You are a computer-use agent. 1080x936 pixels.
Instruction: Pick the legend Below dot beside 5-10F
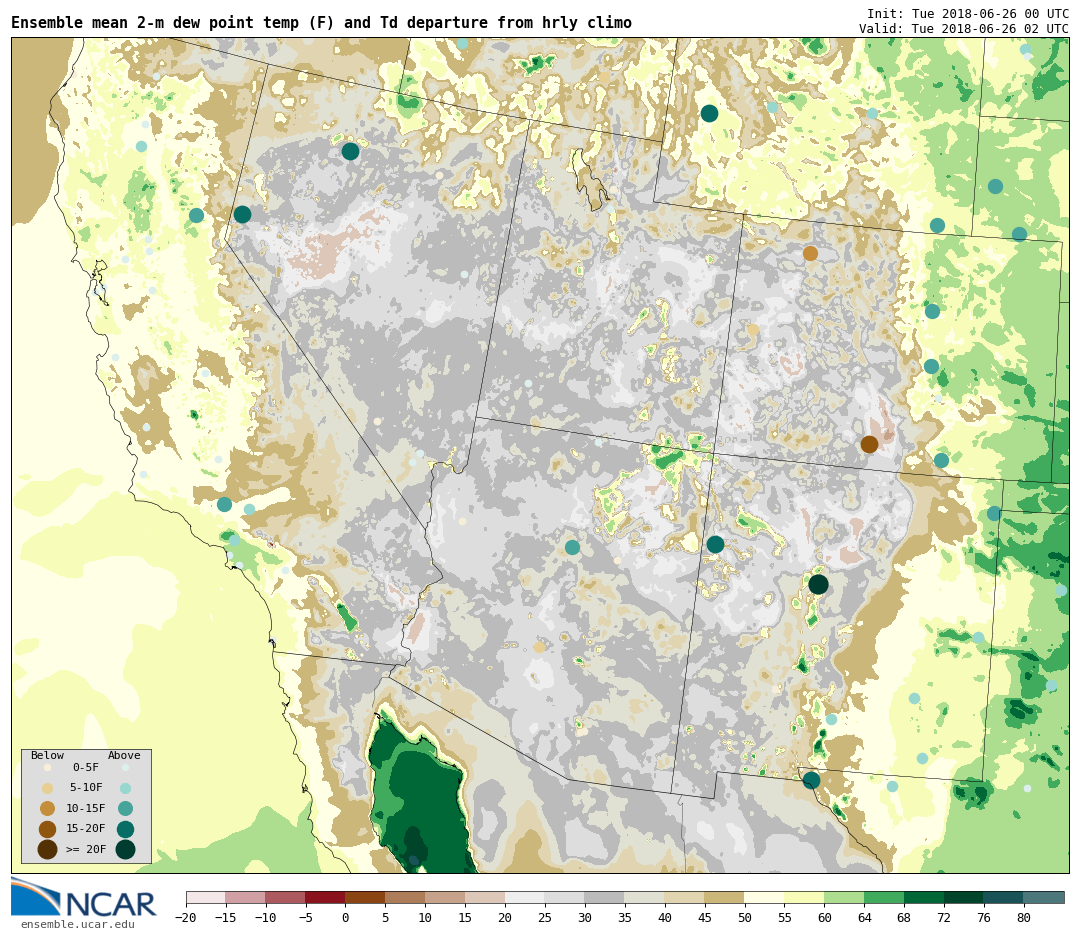pos(48,788)
